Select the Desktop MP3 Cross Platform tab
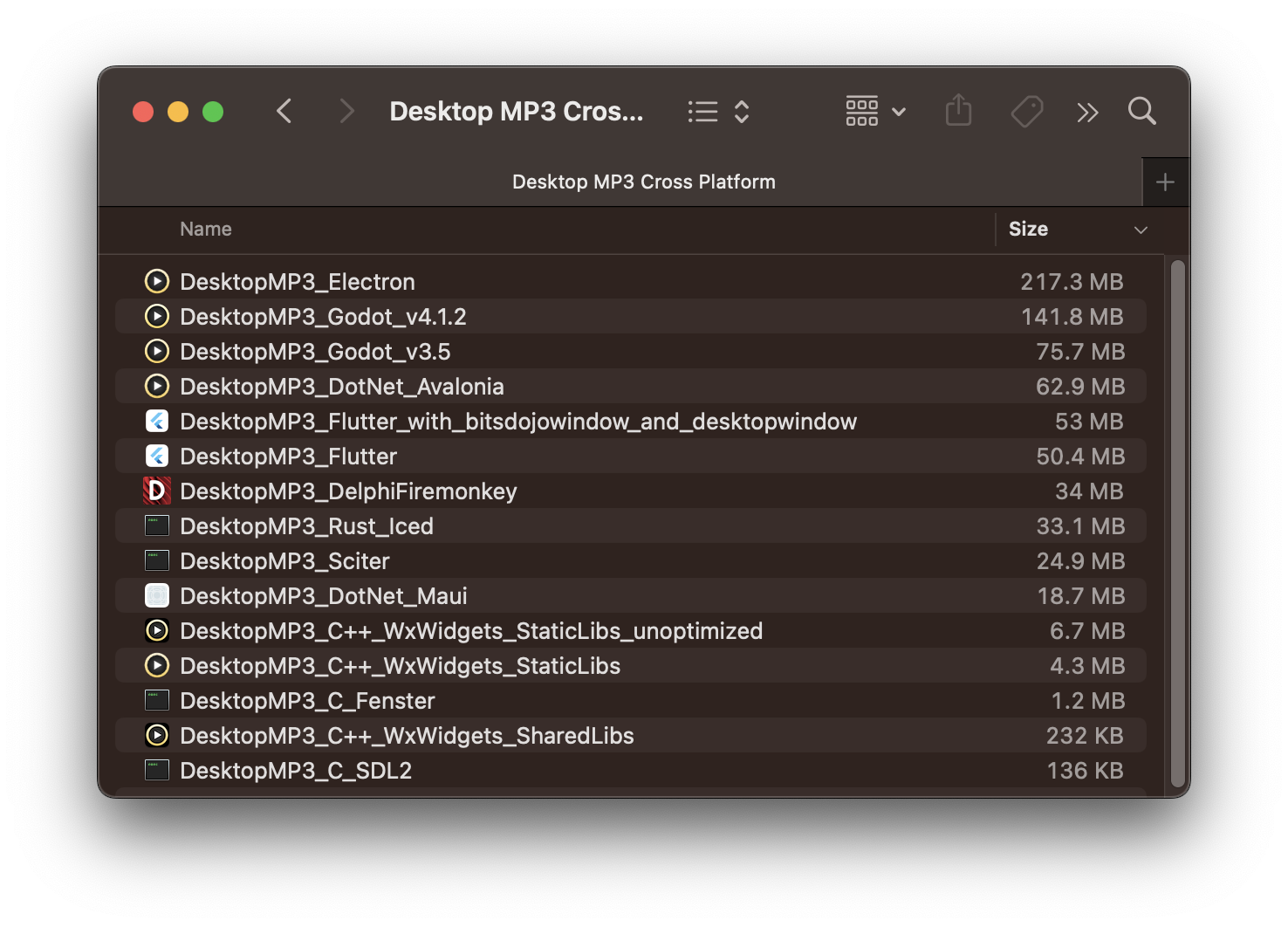Screen dimensions: 1288x927 point(644,182)
